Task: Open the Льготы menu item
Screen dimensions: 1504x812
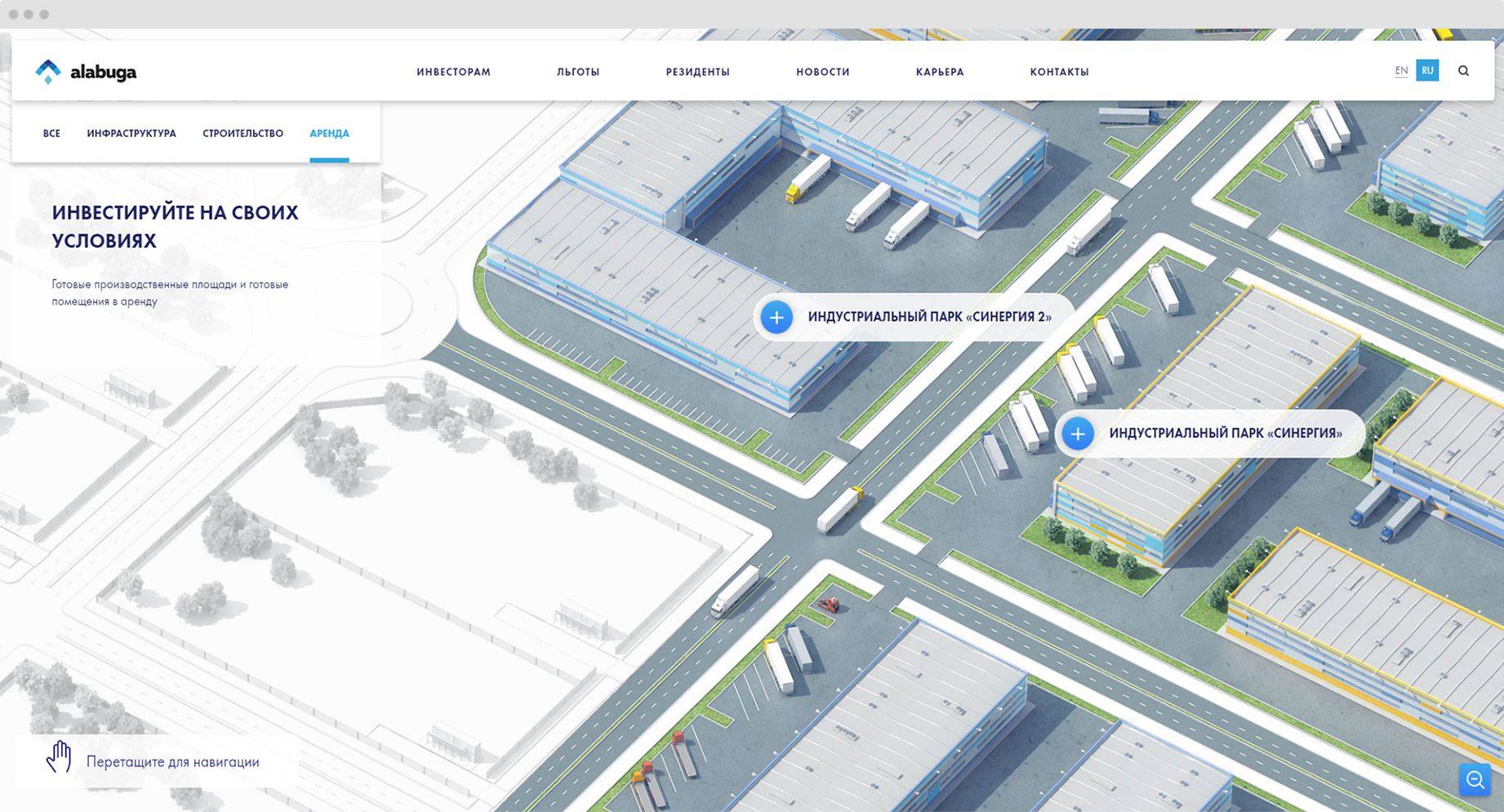Action: [x=578, y=72]
